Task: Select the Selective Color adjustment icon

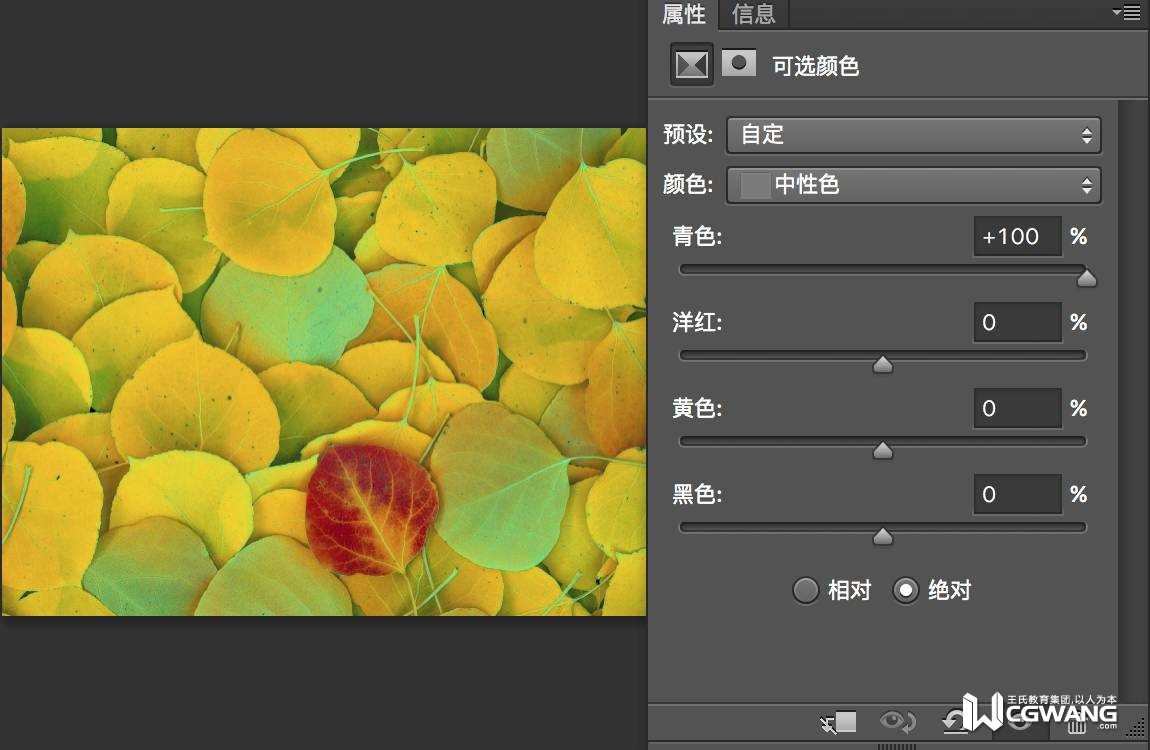Action: [692, 65]
